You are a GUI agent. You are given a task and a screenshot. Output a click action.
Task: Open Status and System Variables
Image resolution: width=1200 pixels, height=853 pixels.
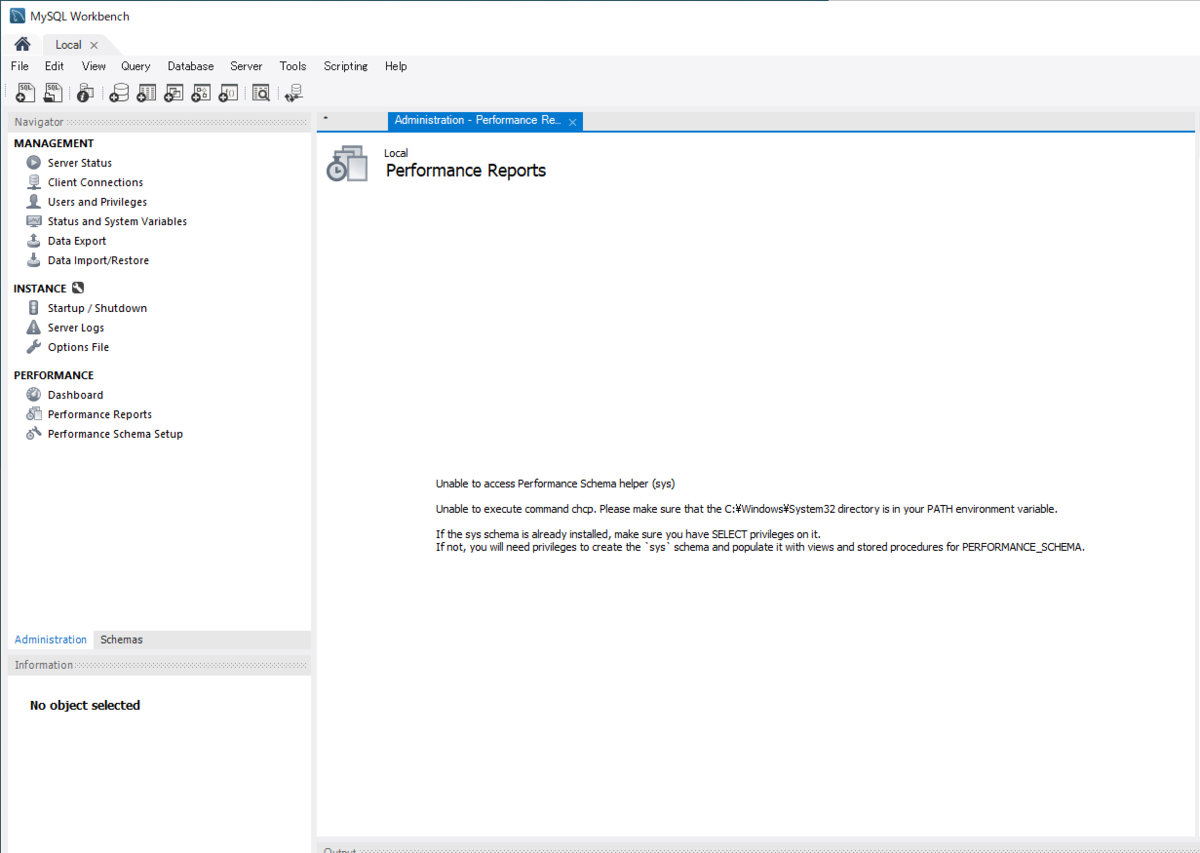(x=117, y=221)
